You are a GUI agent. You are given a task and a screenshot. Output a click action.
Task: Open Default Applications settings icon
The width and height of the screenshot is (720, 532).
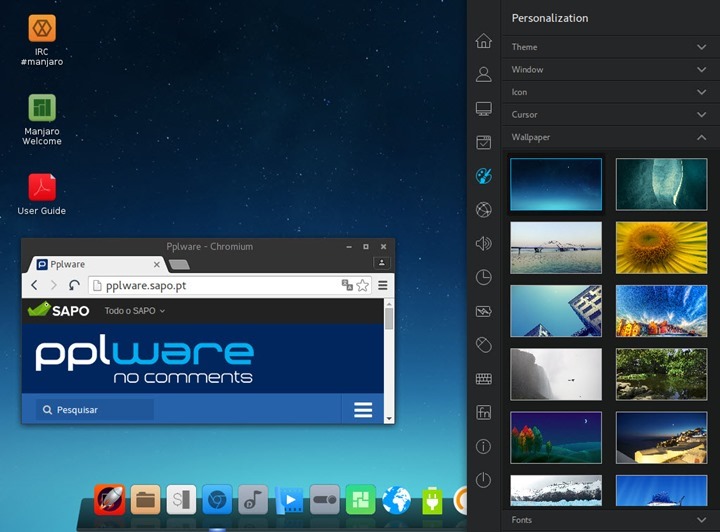coord(484,142)
